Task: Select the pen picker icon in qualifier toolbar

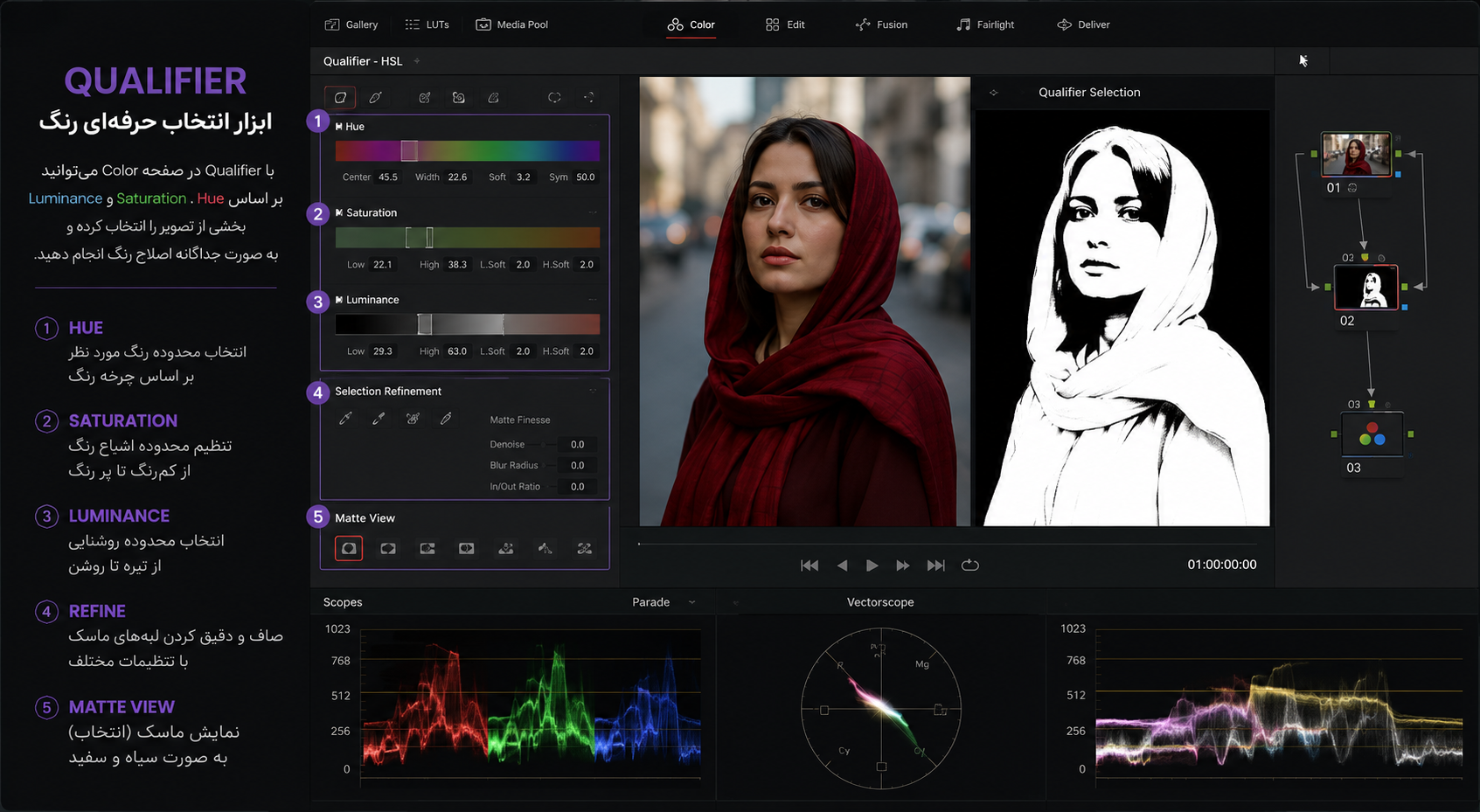Action: point(376,97)
